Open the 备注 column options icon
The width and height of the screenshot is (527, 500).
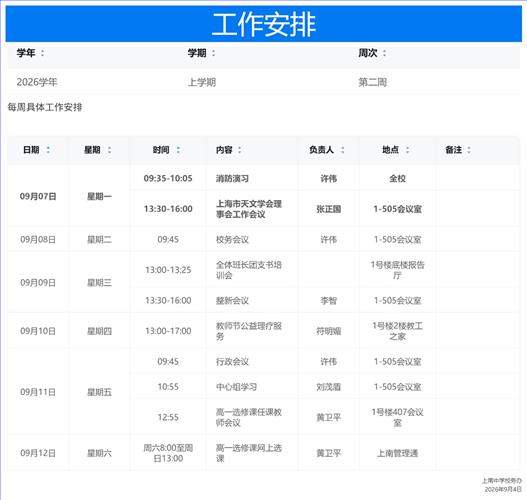click(x=469, y=150)
